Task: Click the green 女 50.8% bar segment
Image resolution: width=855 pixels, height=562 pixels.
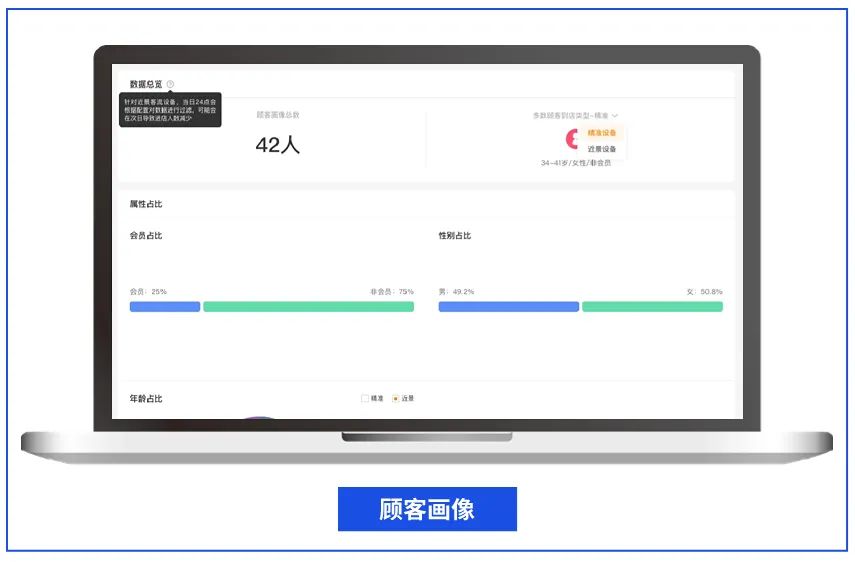Action: 652,307
